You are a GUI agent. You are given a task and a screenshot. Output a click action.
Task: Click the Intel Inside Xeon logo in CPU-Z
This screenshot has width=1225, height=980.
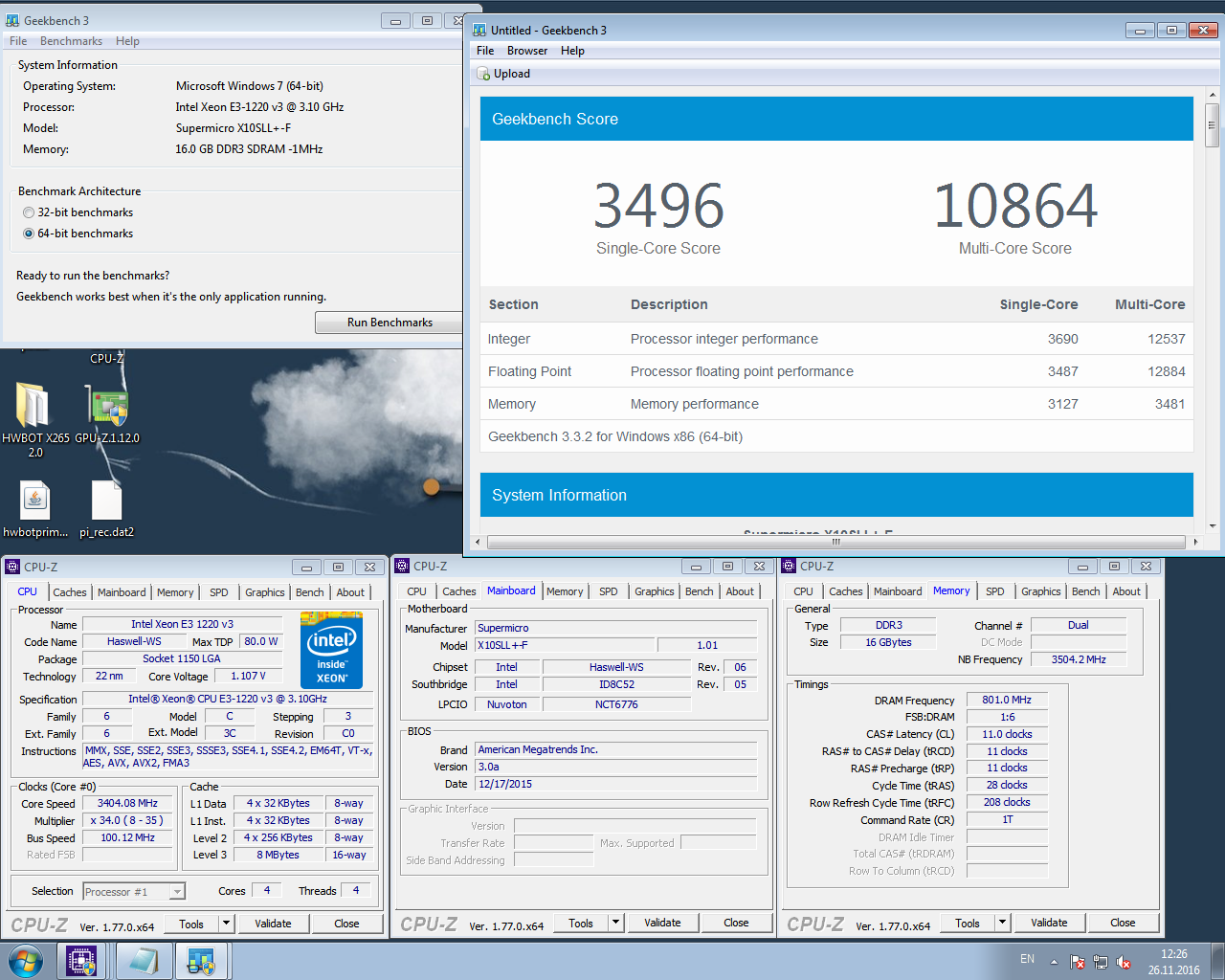pyautogui.click(x=332, y=653)
